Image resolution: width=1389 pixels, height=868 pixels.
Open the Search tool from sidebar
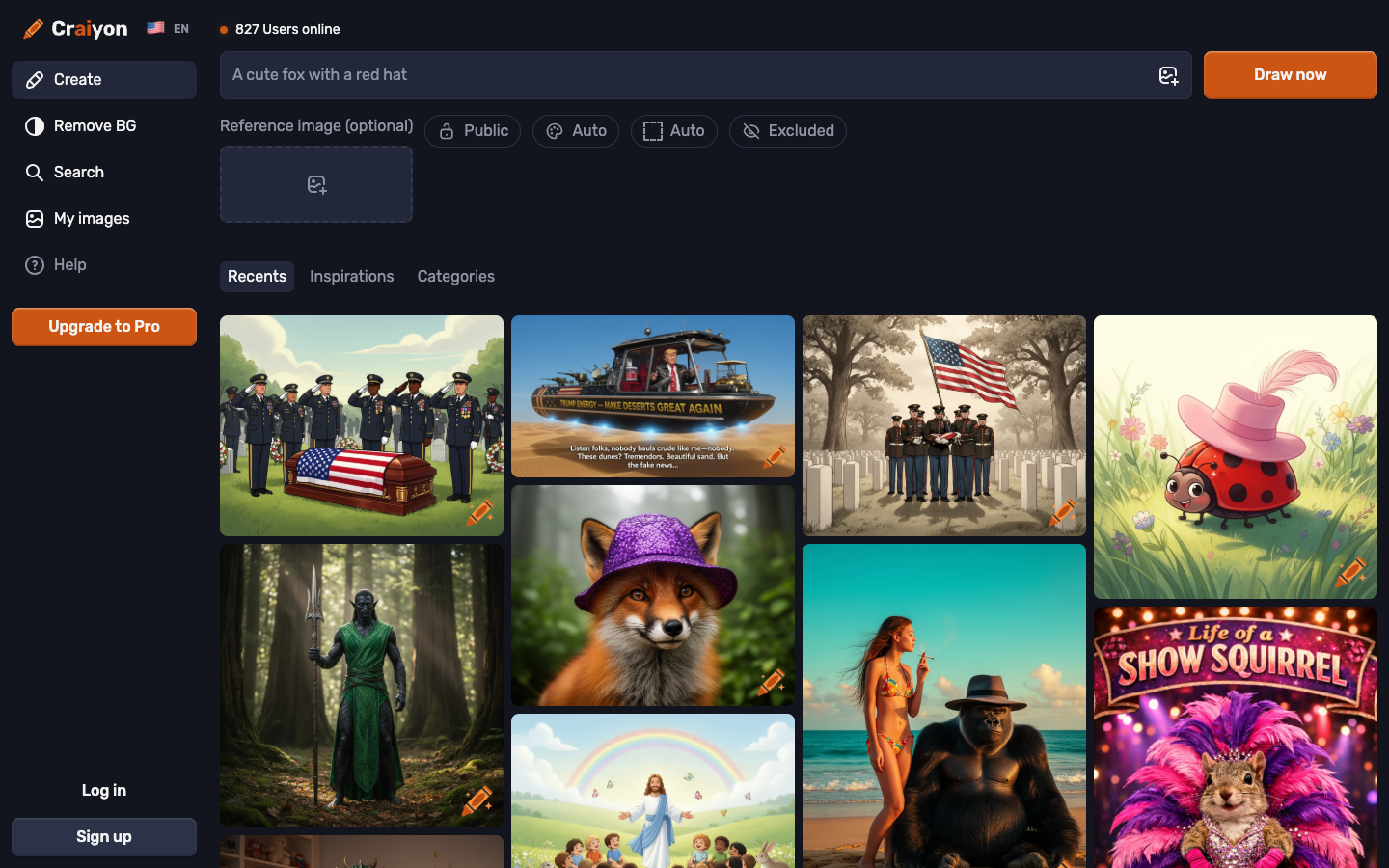pos(79,172)
